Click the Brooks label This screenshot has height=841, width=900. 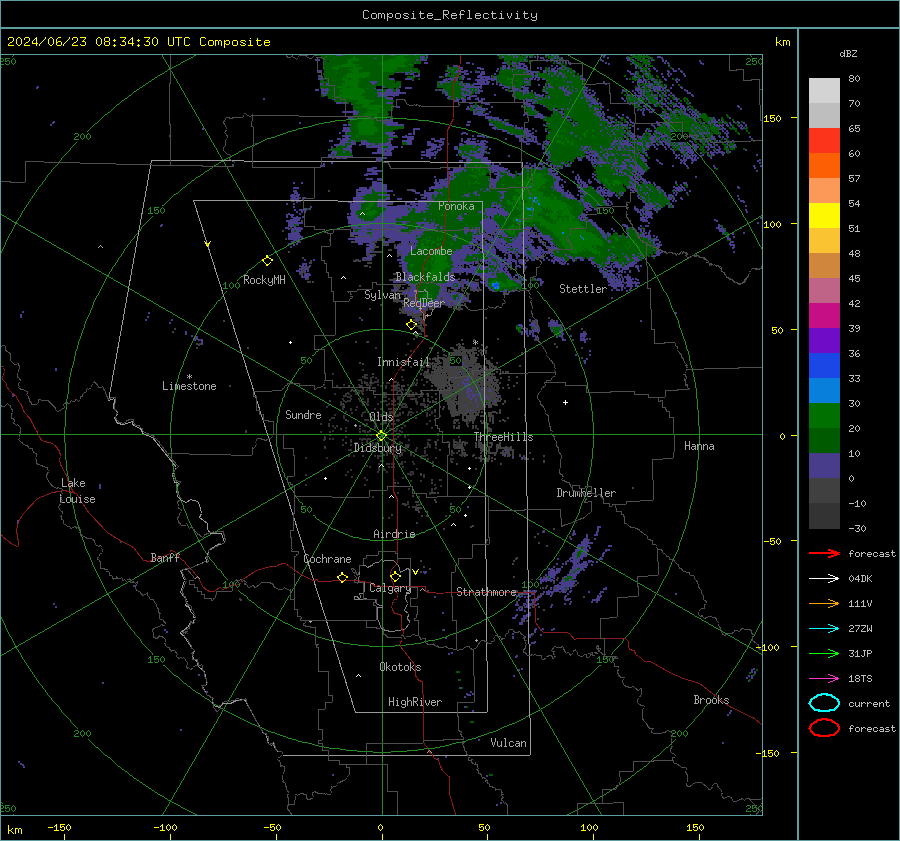[711, 700]
